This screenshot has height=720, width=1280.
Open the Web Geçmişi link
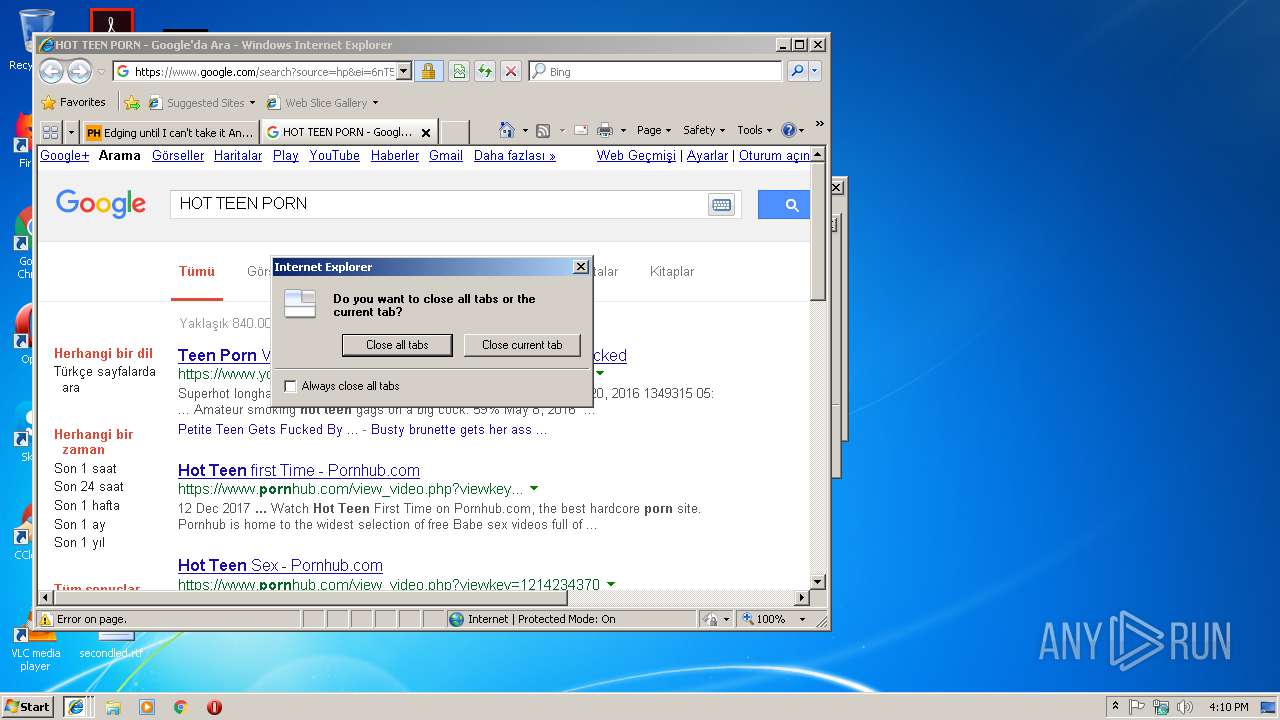(636, 156)
